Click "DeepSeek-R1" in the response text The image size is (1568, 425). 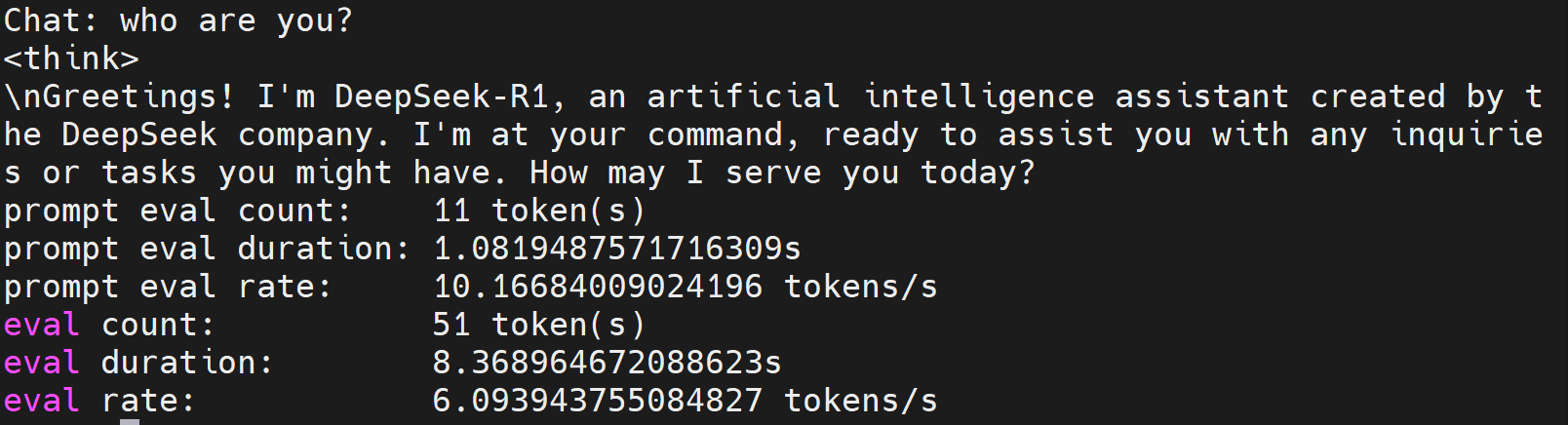(442, 97)
